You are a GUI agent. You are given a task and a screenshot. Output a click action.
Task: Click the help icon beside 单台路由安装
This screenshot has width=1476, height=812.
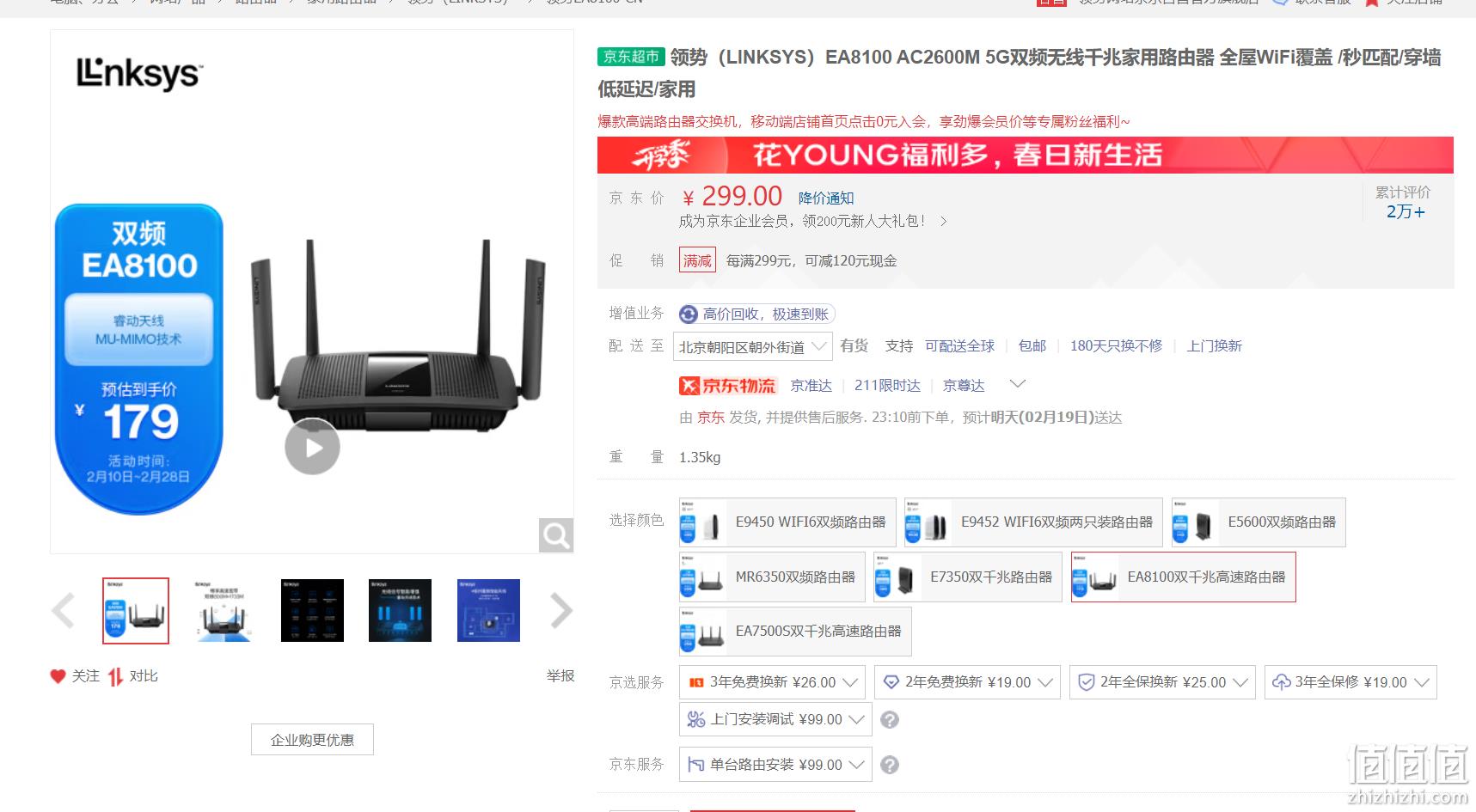tap(890, 765)
